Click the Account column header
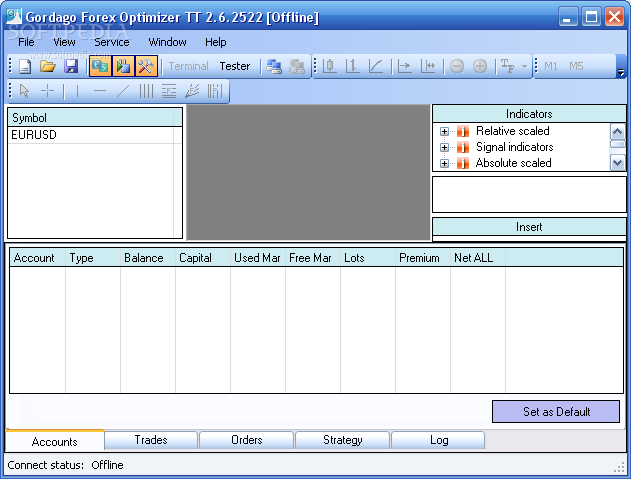This screenshot has height=479, width=631. click(x=37, y=258)
